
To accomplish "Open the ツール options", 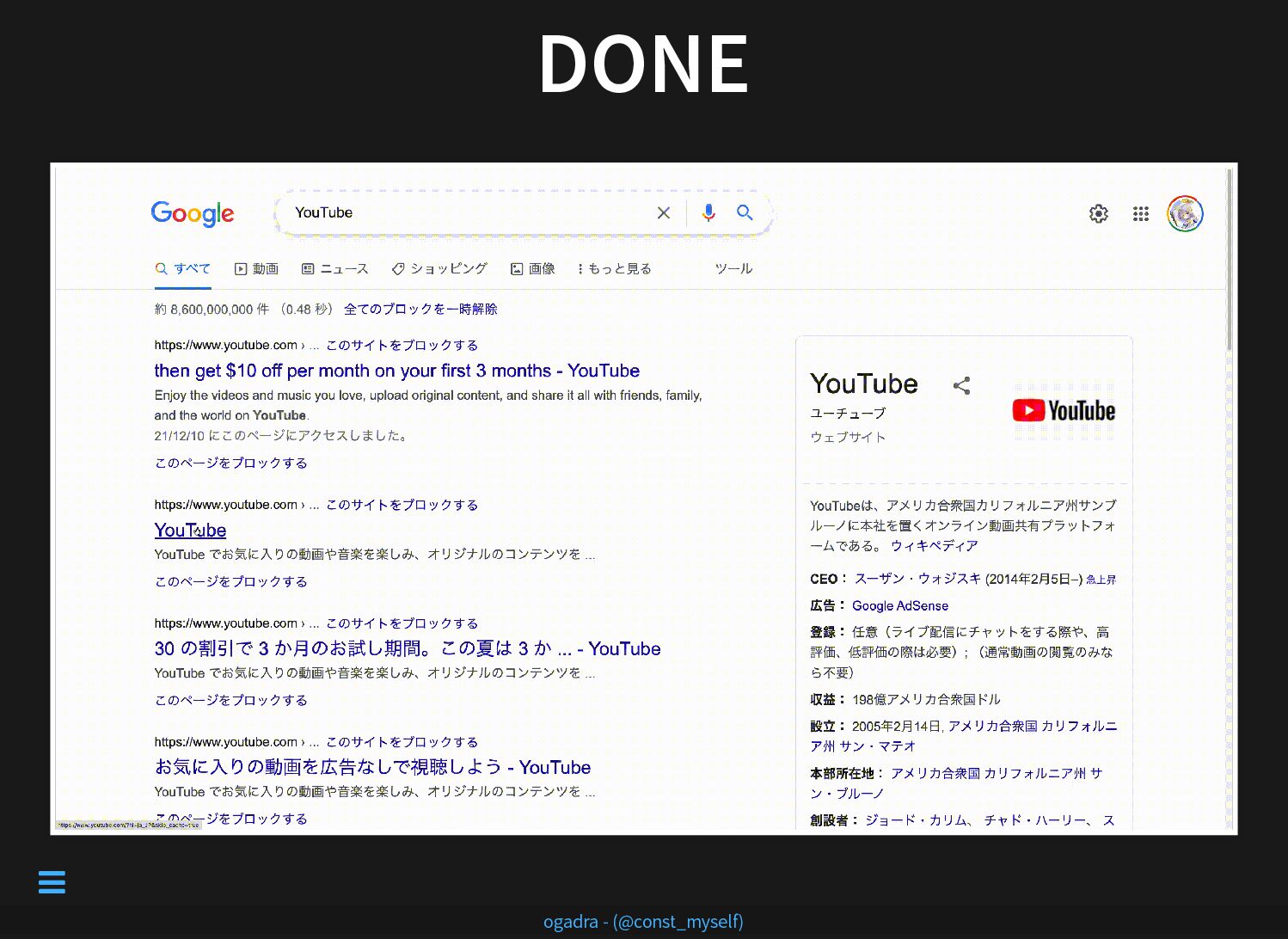I will click(733, 268).
